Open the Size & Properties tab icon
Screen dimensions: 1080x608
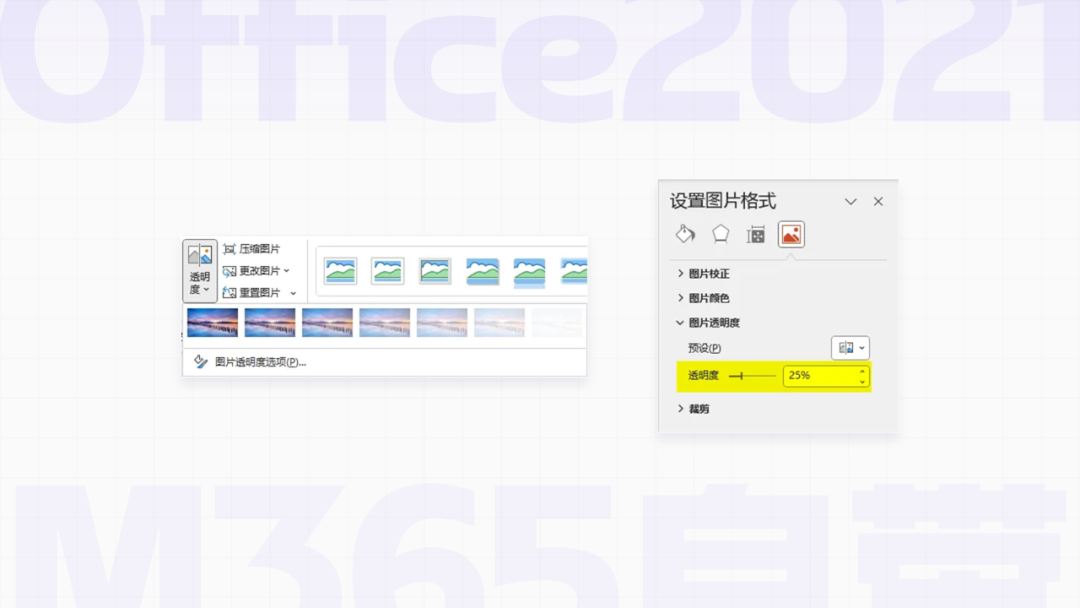tap(756, 234)
